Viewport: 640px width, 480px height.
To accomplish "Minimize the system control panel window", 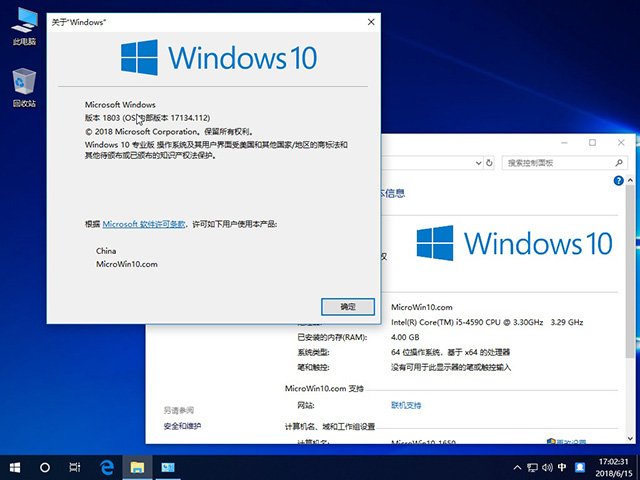I will click(564, 142).
